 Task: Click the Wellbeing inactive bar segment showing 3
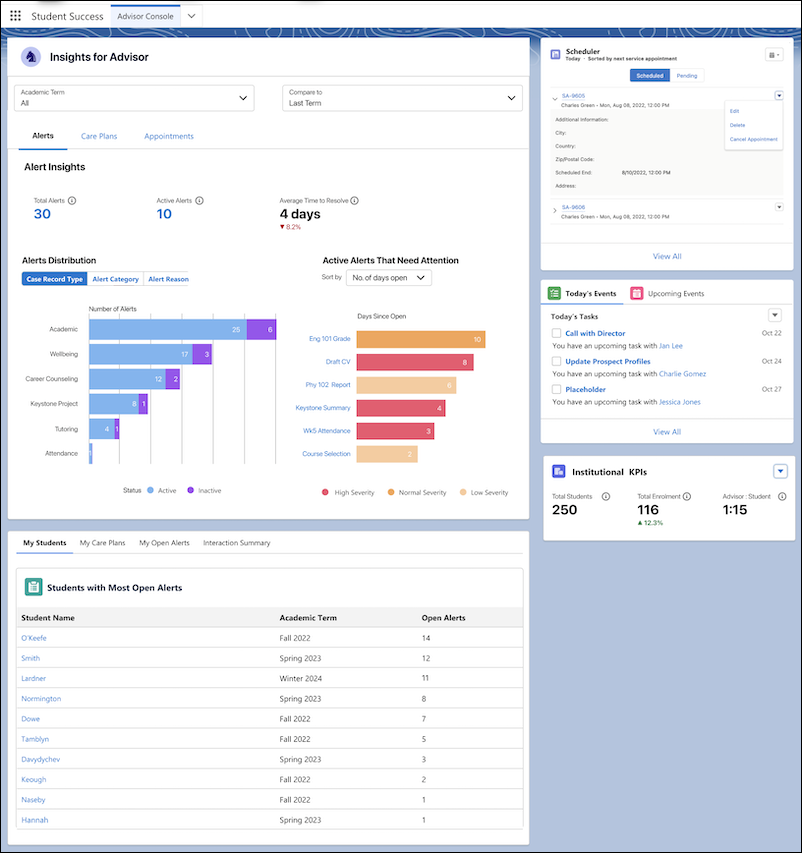[202, 354]
